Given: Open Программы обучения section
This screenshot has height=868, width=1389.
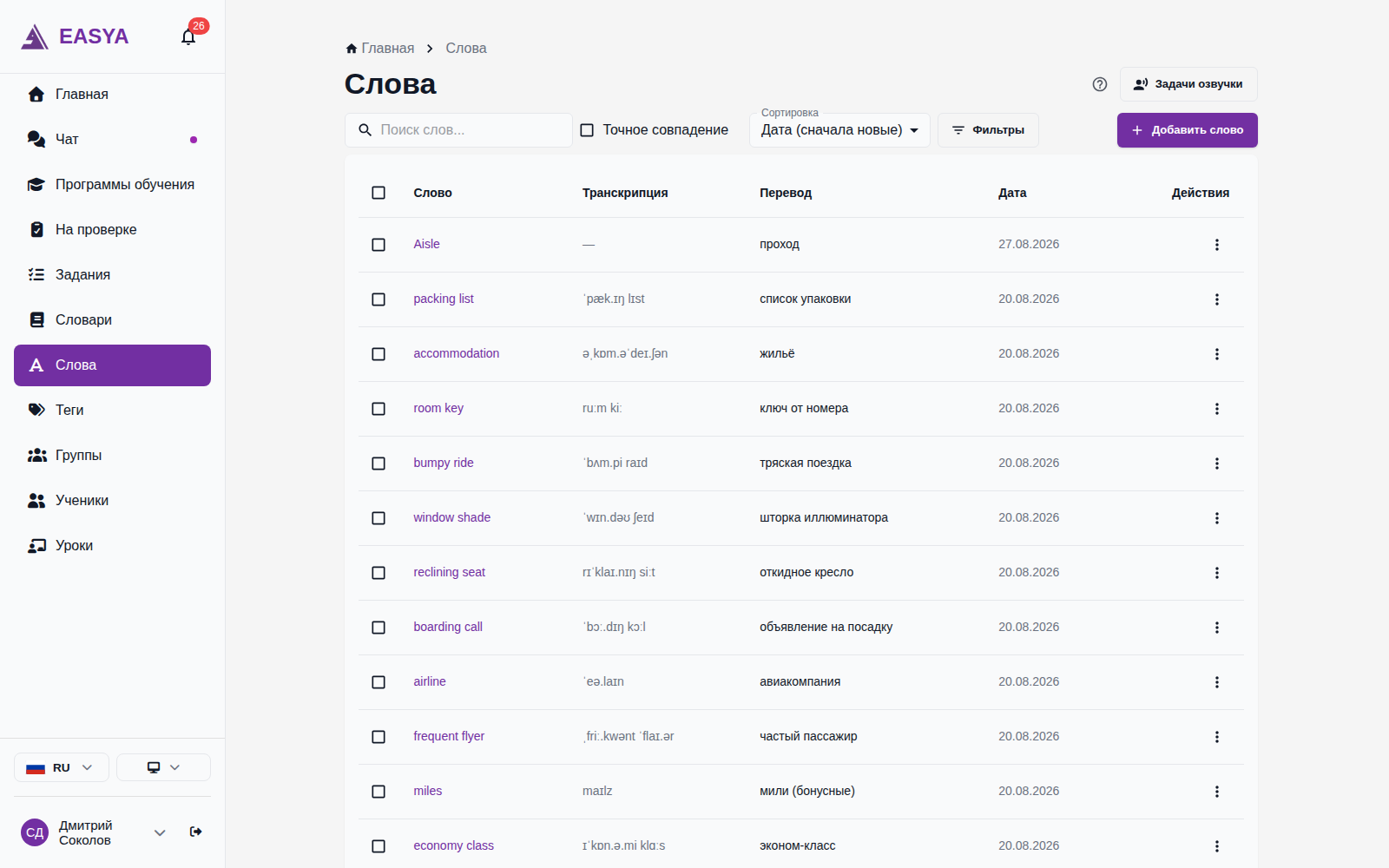Looking at the screenshot, I should (x=112, y=185).
